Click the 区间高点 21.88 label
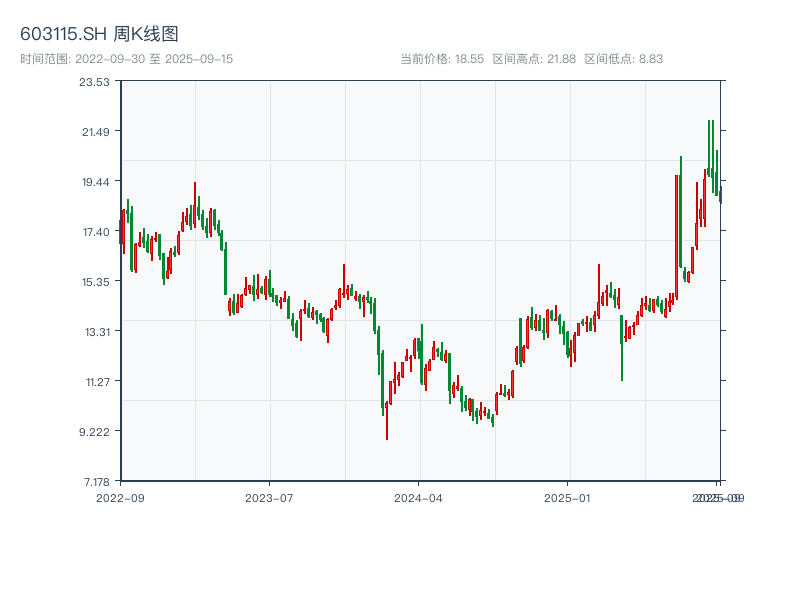The height and width of the screenshot is (600, 800). click(x=534, y=59)
